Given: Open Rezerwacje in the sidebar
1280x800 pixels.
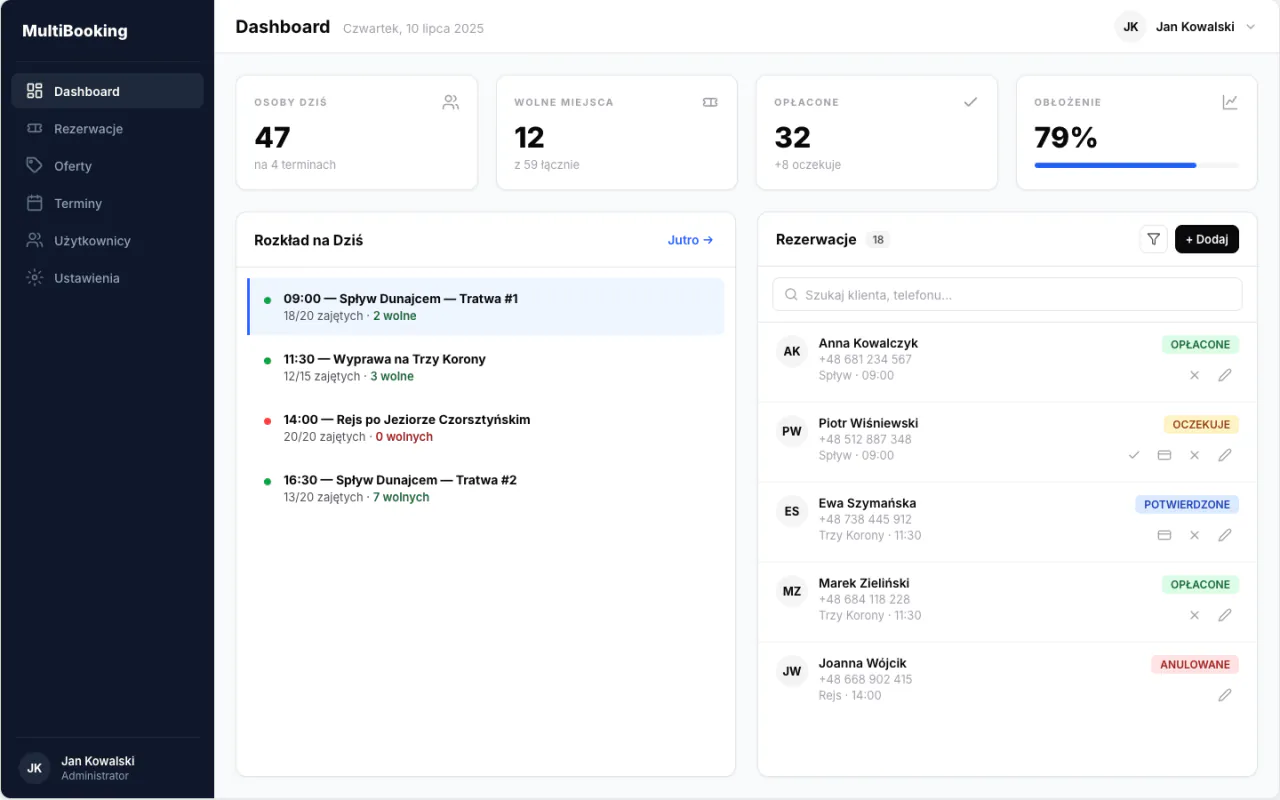Looking at the screenshot, I should click(x=107, y=128).
